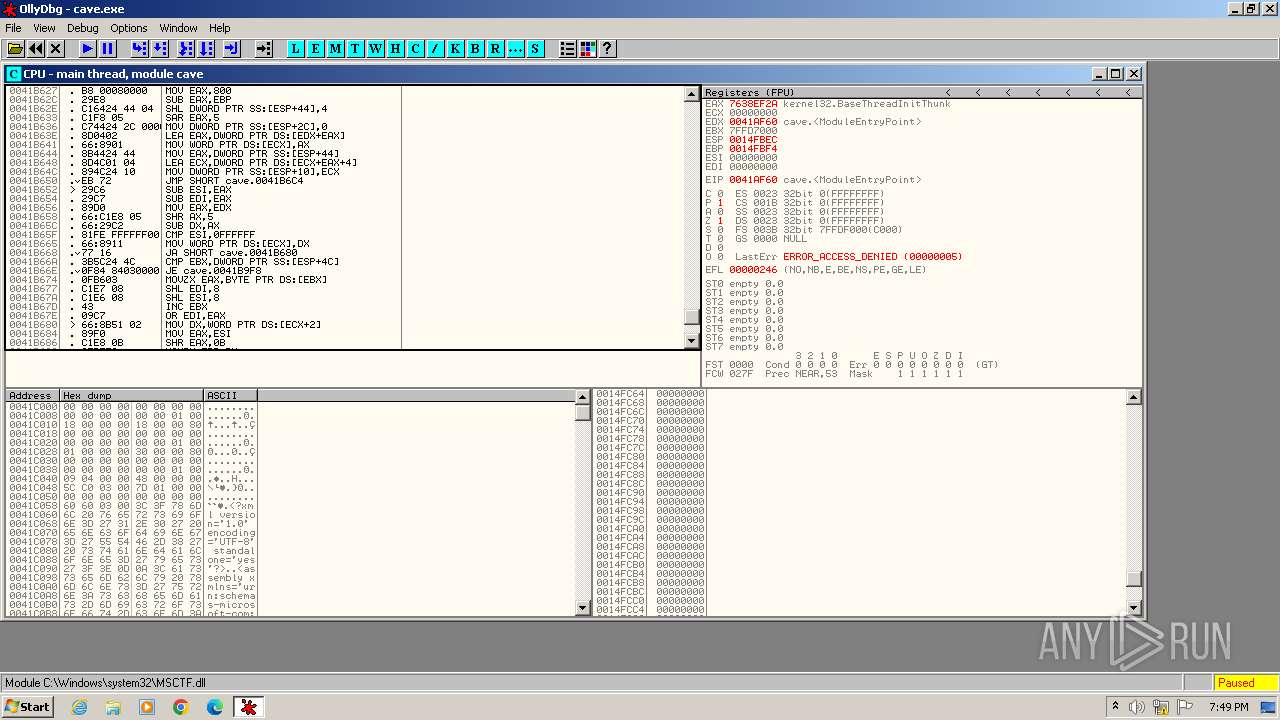Image resolution: width=1280 pixels, height=720 pixels.
Task: Click the Hex dump column header
Action: click(x=132, y=396)
